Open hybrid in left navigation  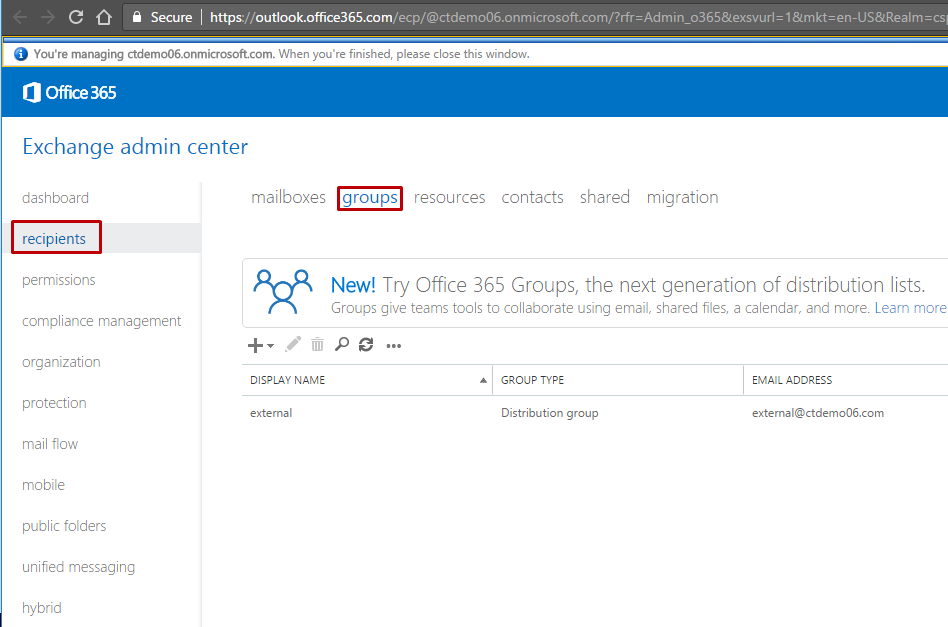coord(42,608)
